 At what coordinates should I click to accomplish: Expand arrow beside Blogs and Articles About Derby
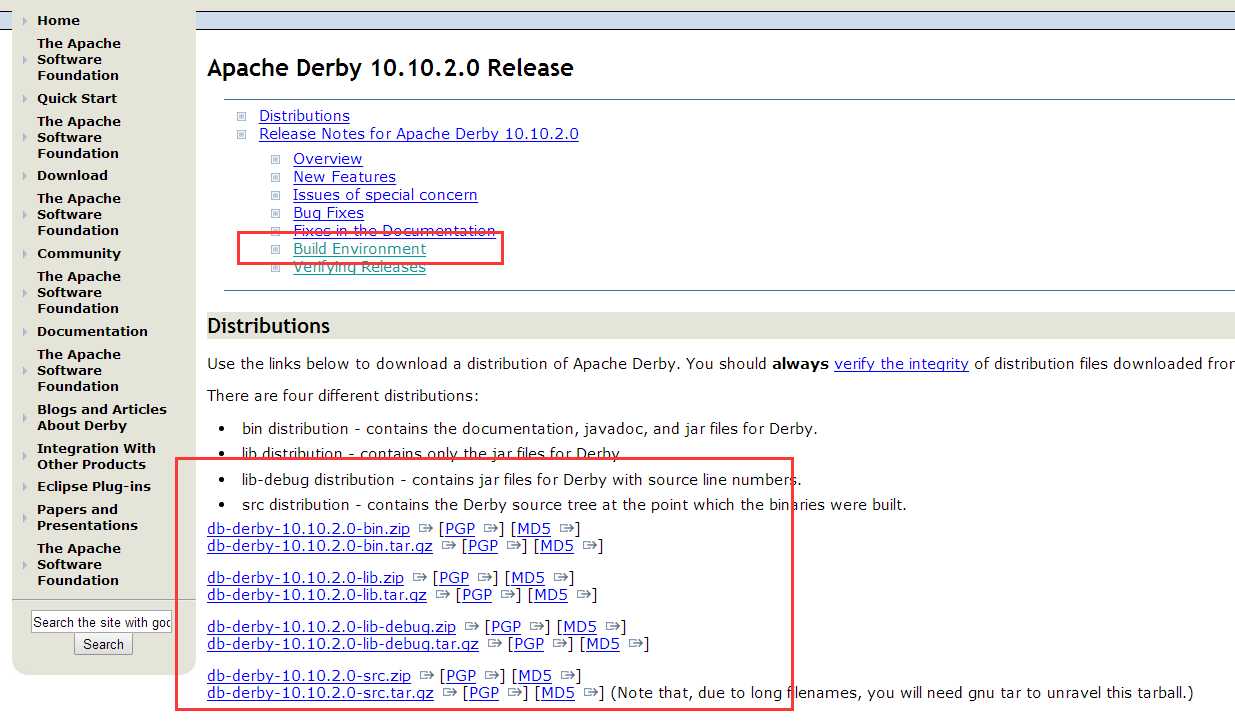[x=24, y=418]
